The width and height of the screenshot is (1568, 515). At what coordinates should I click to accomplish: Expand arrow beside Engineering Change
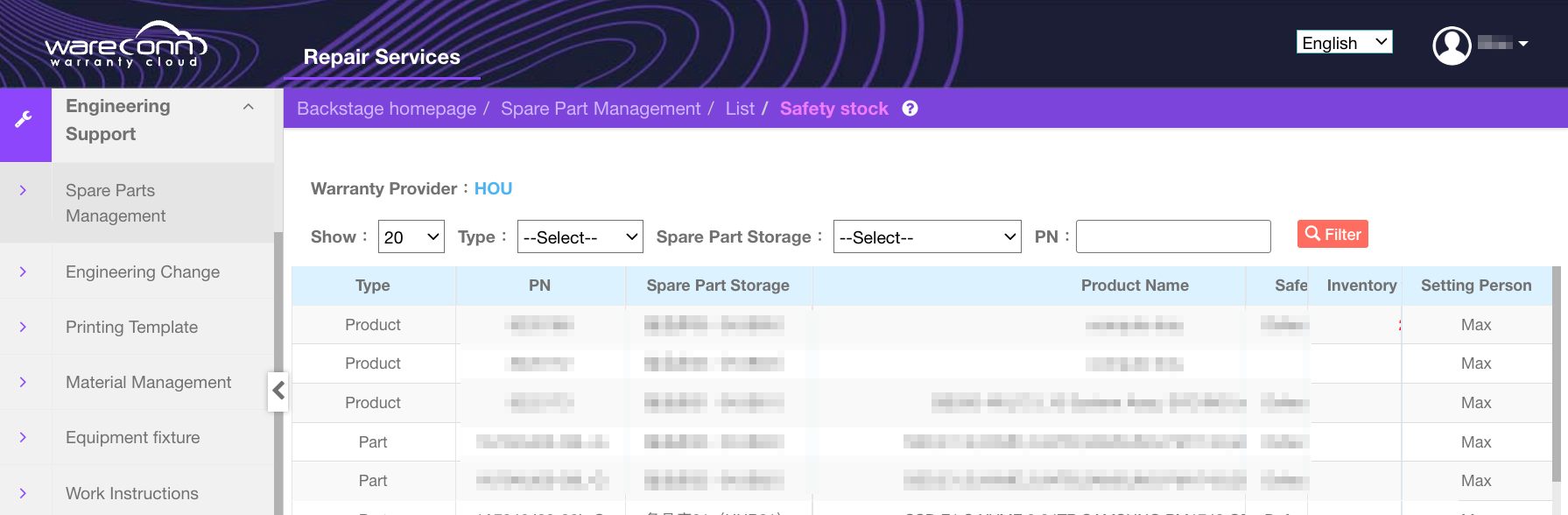point(24,272)
